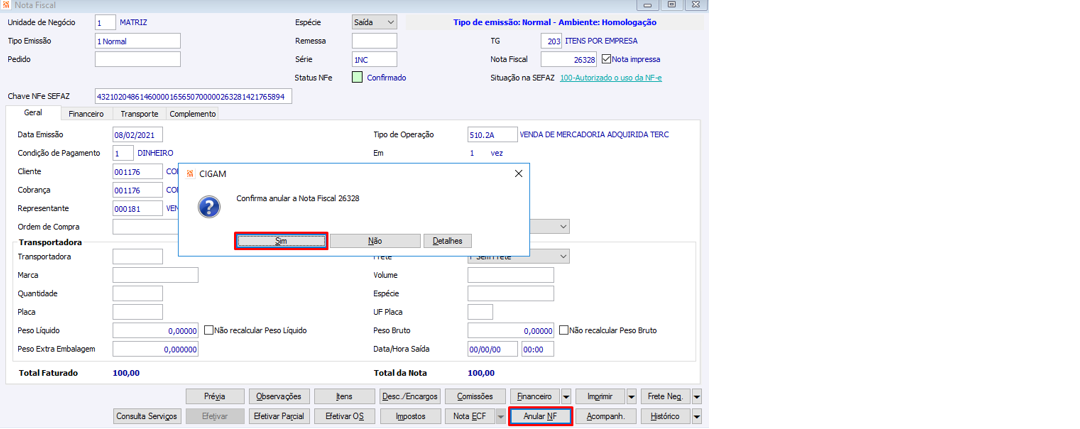The width and height of the screenshot is (1080, 429).
Task: Click the Anular NF button
Action: point(541,417)
